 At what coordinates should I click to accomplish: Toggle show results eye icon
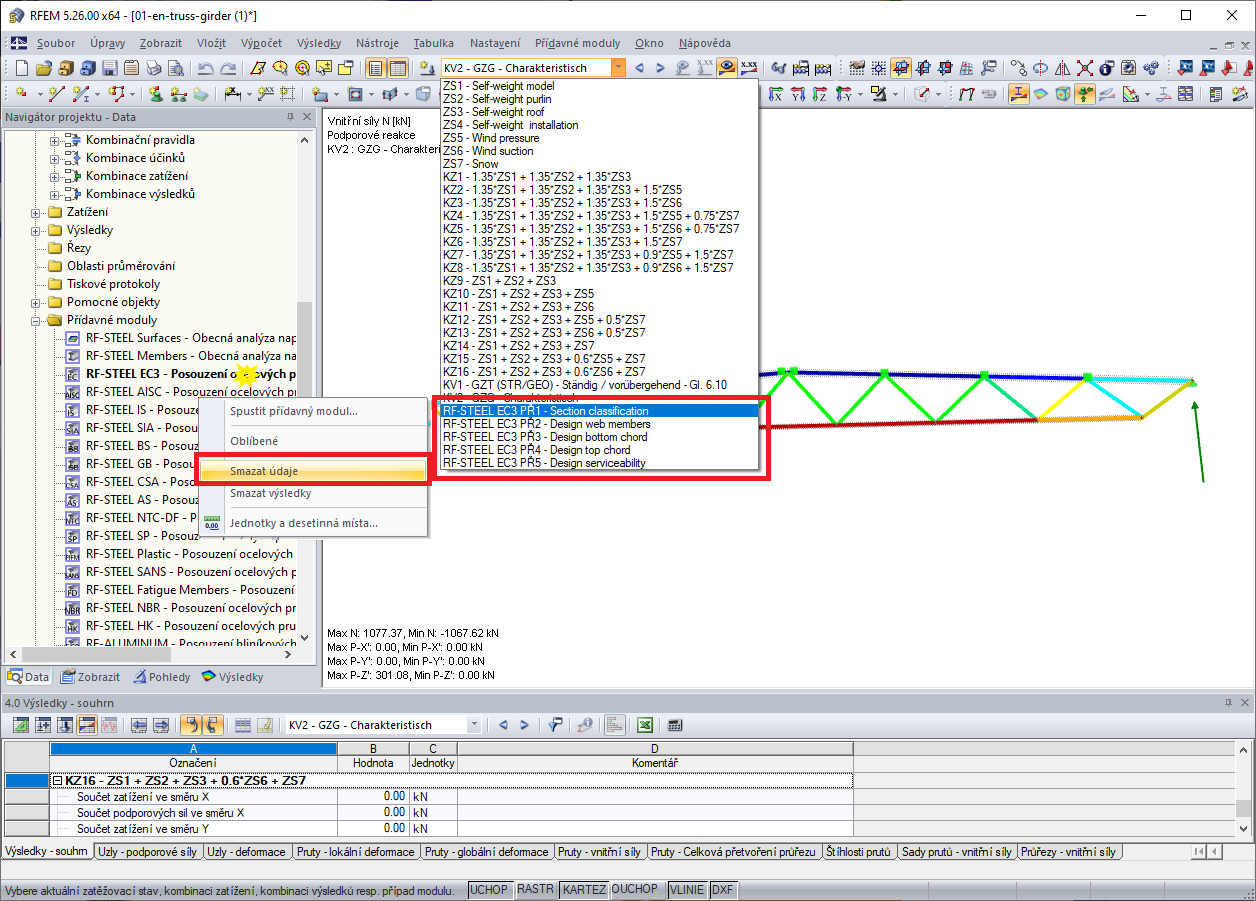point(726,68)
